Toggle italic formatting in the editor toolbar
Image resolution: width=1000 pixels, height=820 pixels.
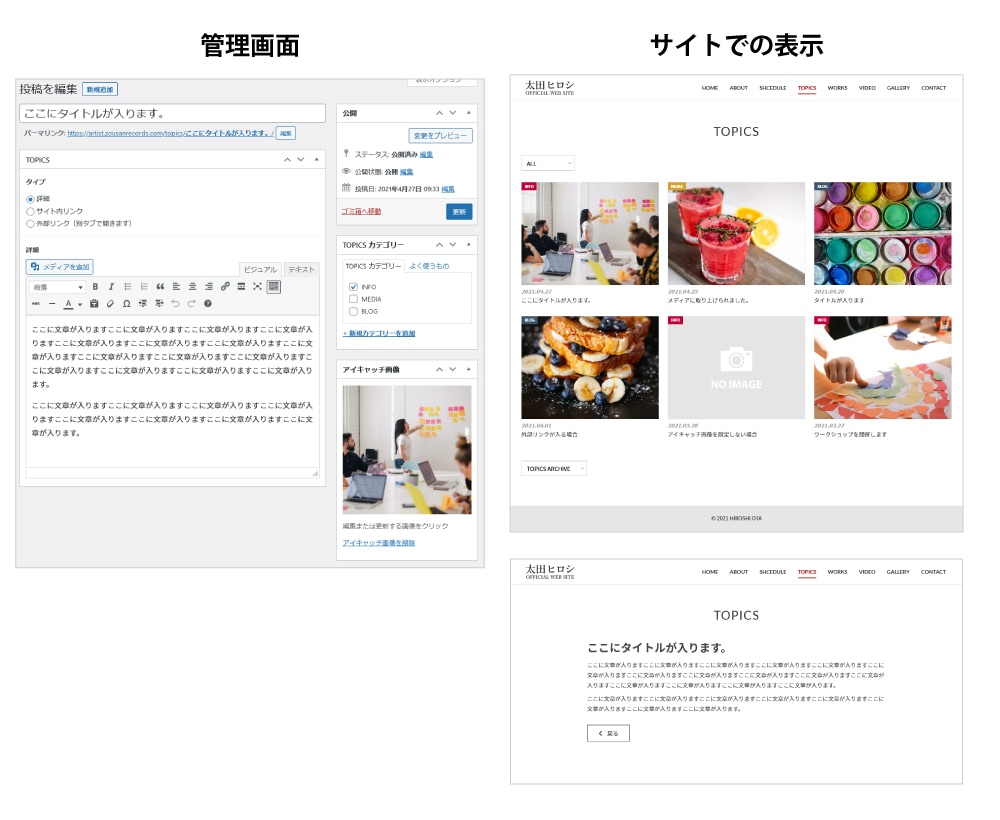pyautogui.click(x=111, y=287)
